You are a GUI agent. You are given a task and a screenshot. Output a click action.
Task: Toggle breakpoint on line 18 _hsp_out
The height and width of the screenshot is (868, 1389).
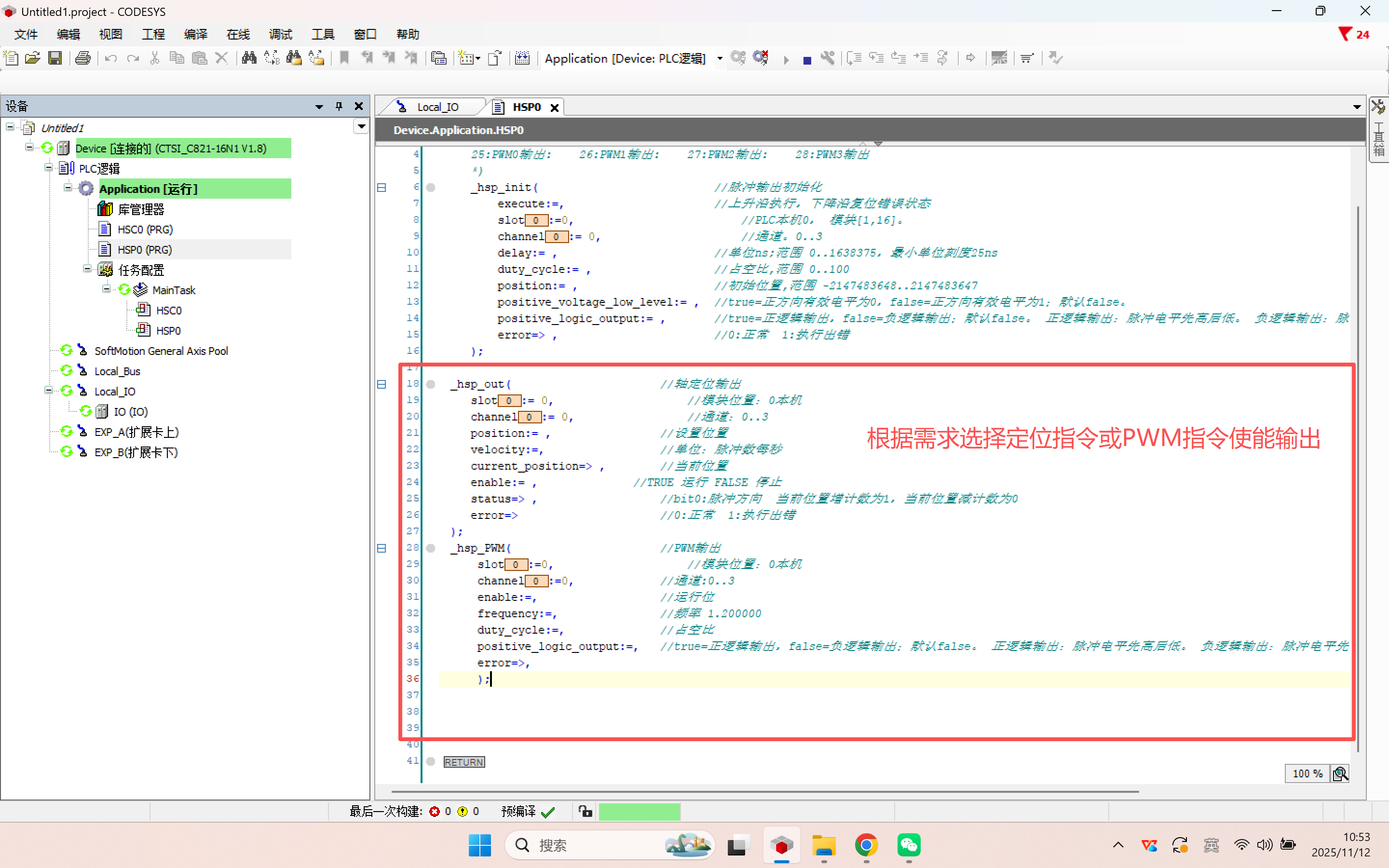click(x=431, y=385)
